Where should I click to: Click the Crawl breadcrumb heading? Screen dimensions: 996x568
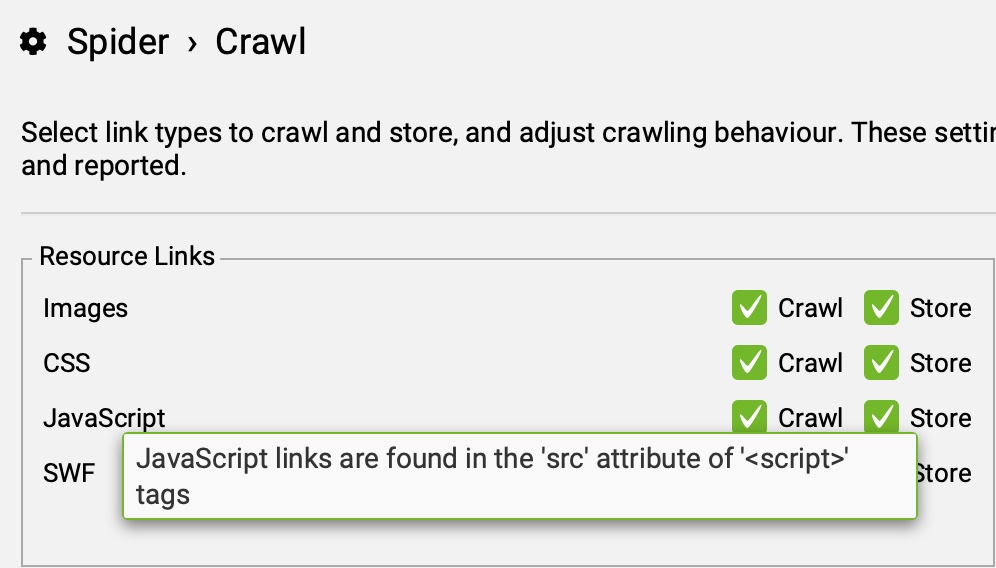pos(261,42)
